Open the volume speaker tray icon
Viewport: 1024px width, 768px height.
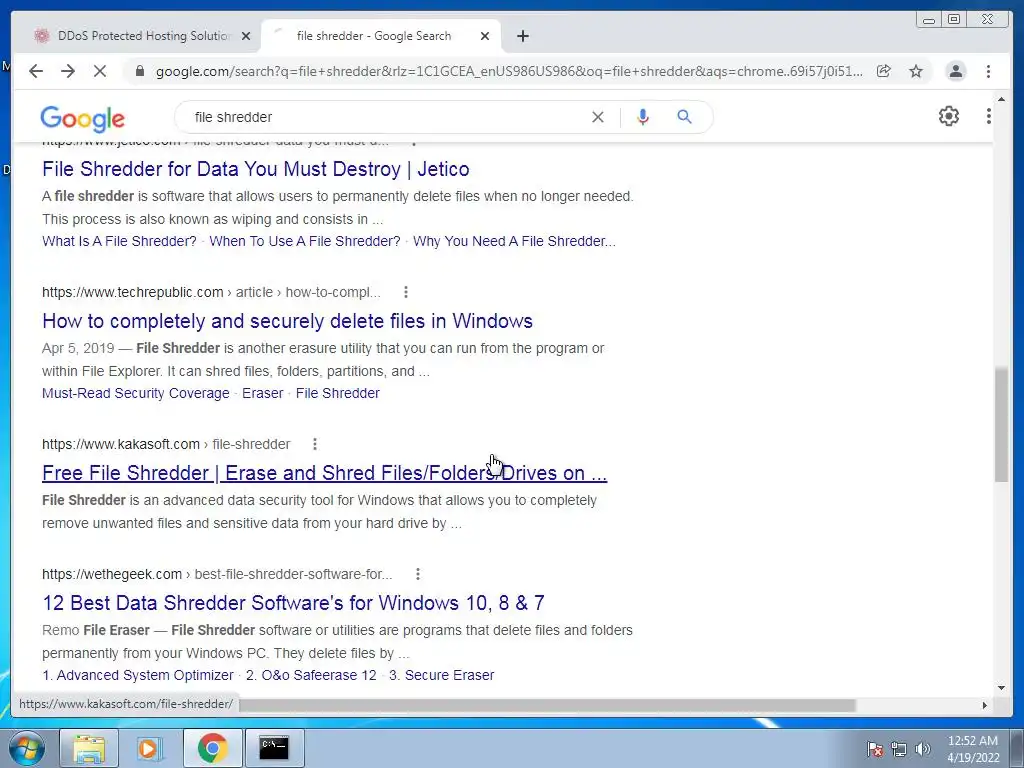[x=923, y=749]
